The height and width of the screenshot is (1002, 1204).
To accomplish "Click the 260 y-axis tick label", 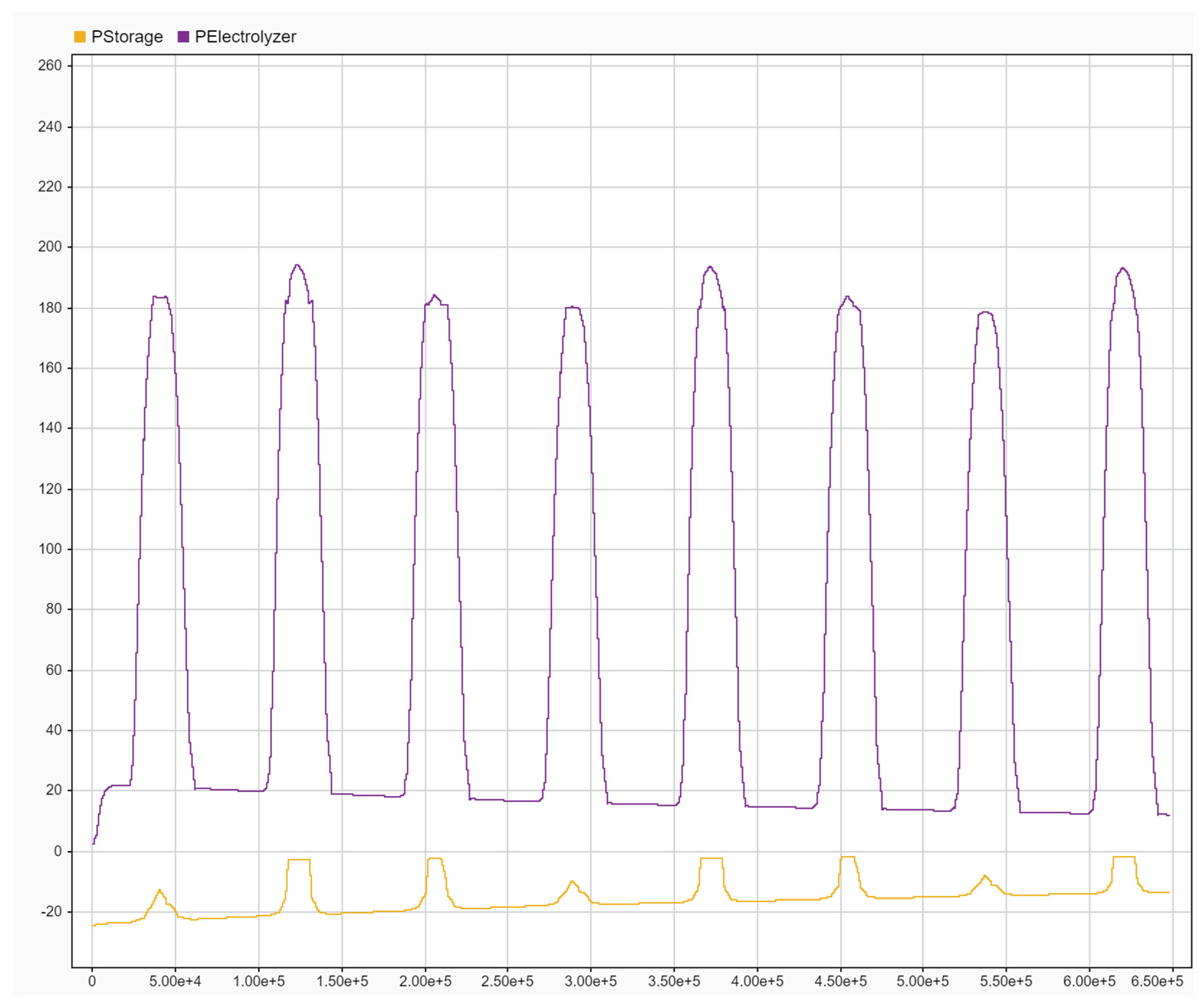I will [x=50, y=65].
